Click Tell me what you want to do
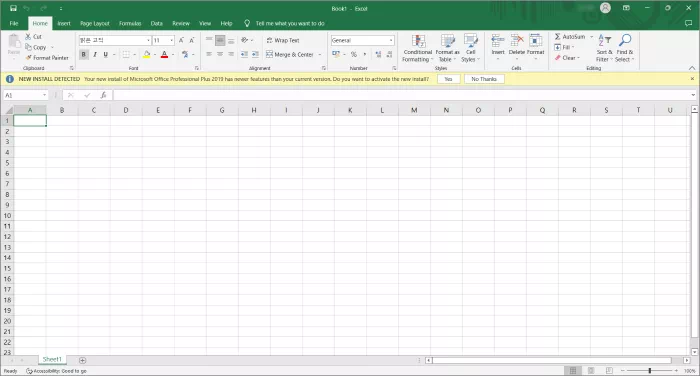This screenshot has width=700, height=376. tap(290, 23)
